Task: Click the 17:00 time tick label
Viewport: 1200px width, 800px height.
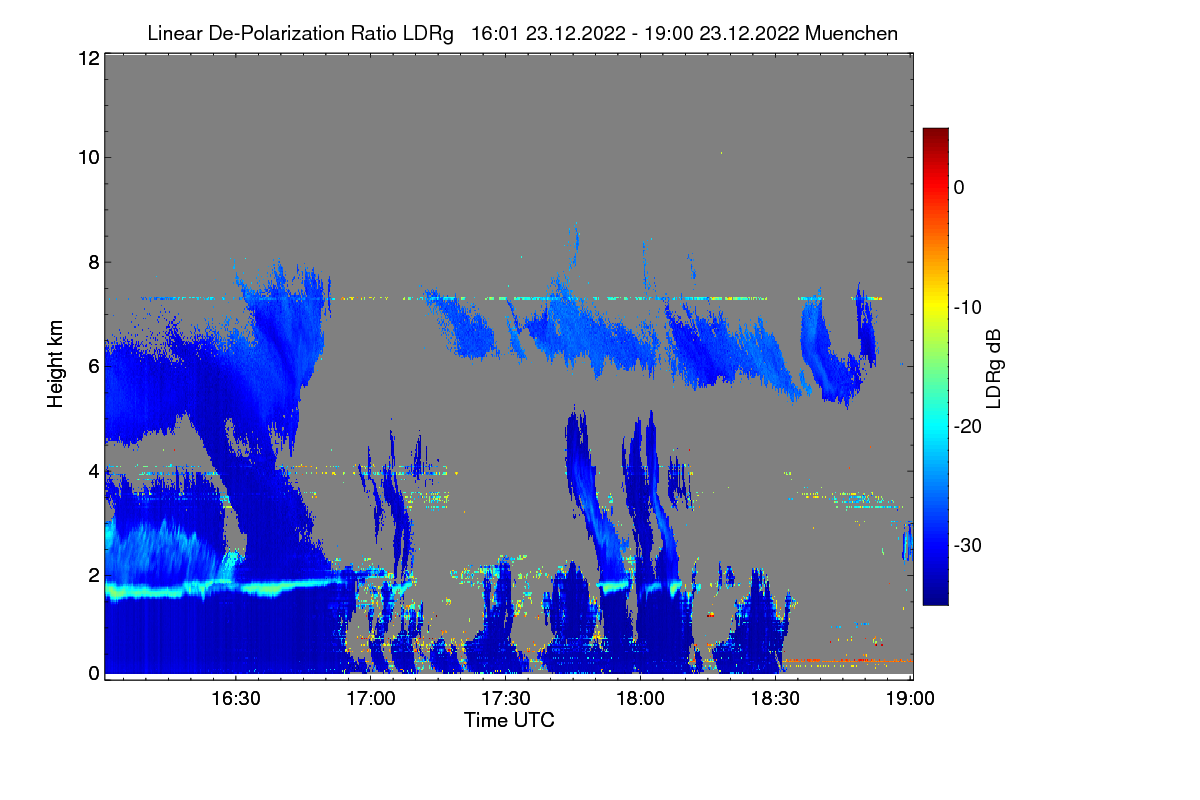Action: click(371, 698)
